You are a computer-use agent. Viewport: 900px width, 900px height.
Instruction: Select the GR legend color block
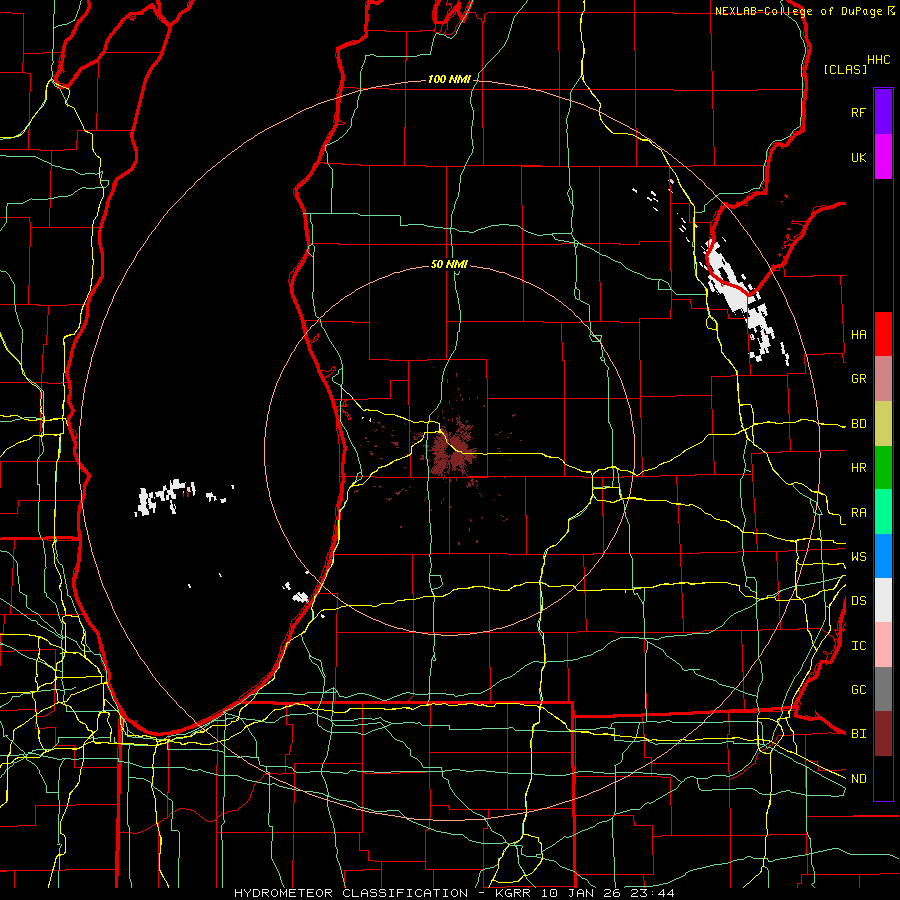click(x=883, y=379)
